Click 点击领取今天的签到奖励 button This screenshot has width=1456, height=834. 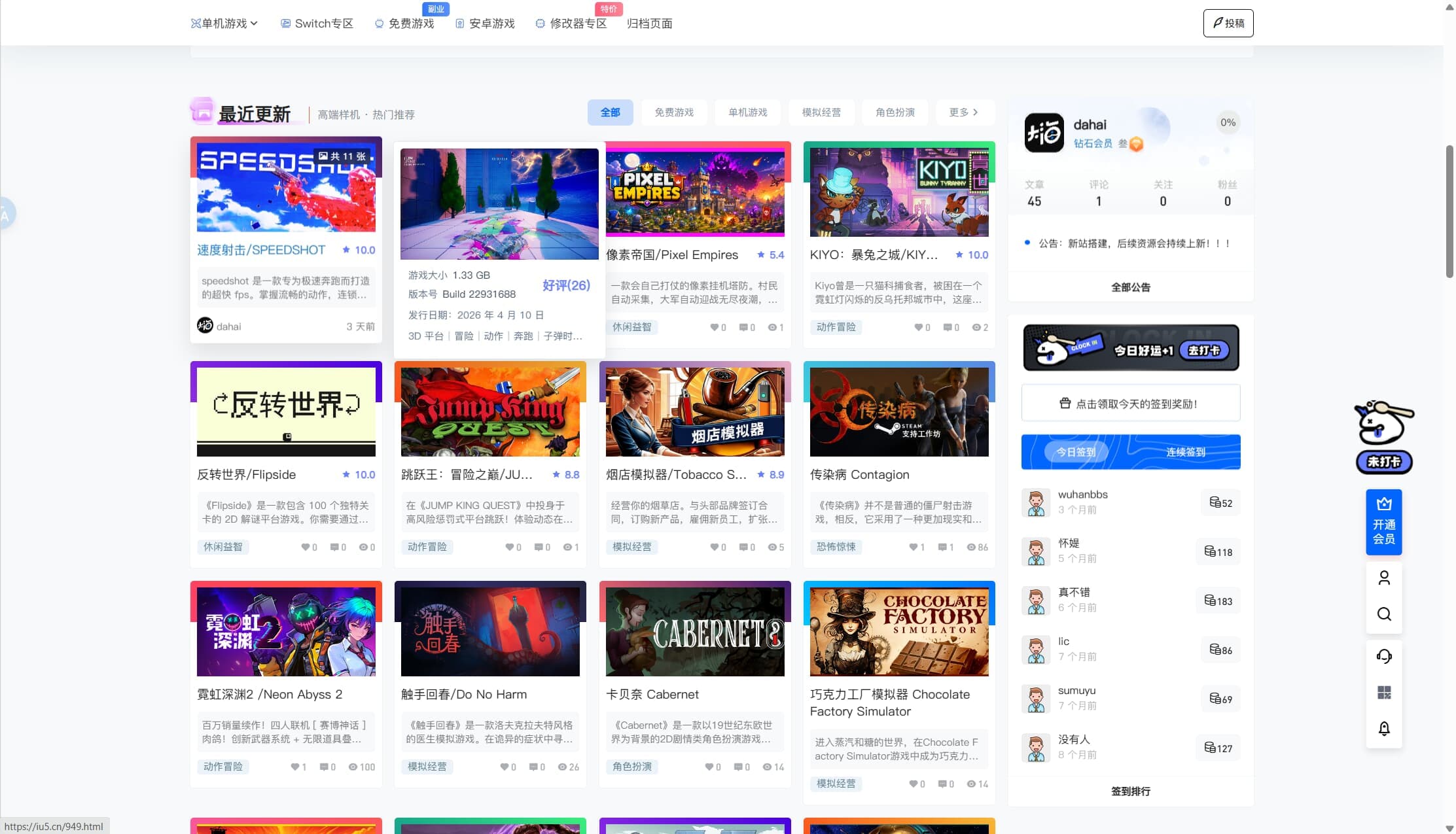point(1131,404)
